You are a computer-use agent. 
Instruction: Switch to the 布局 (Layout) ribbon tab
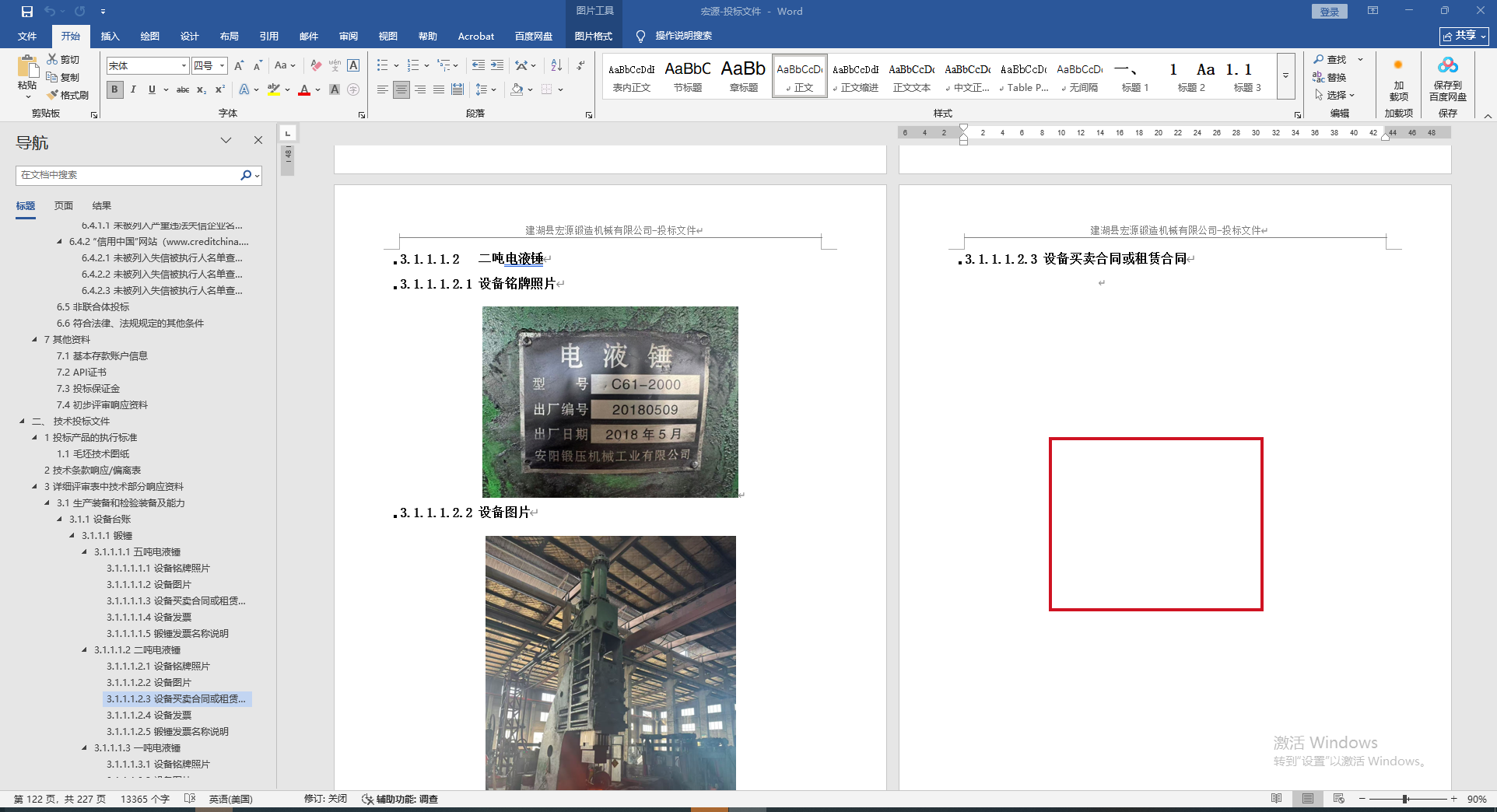click(x=230, y=36)
